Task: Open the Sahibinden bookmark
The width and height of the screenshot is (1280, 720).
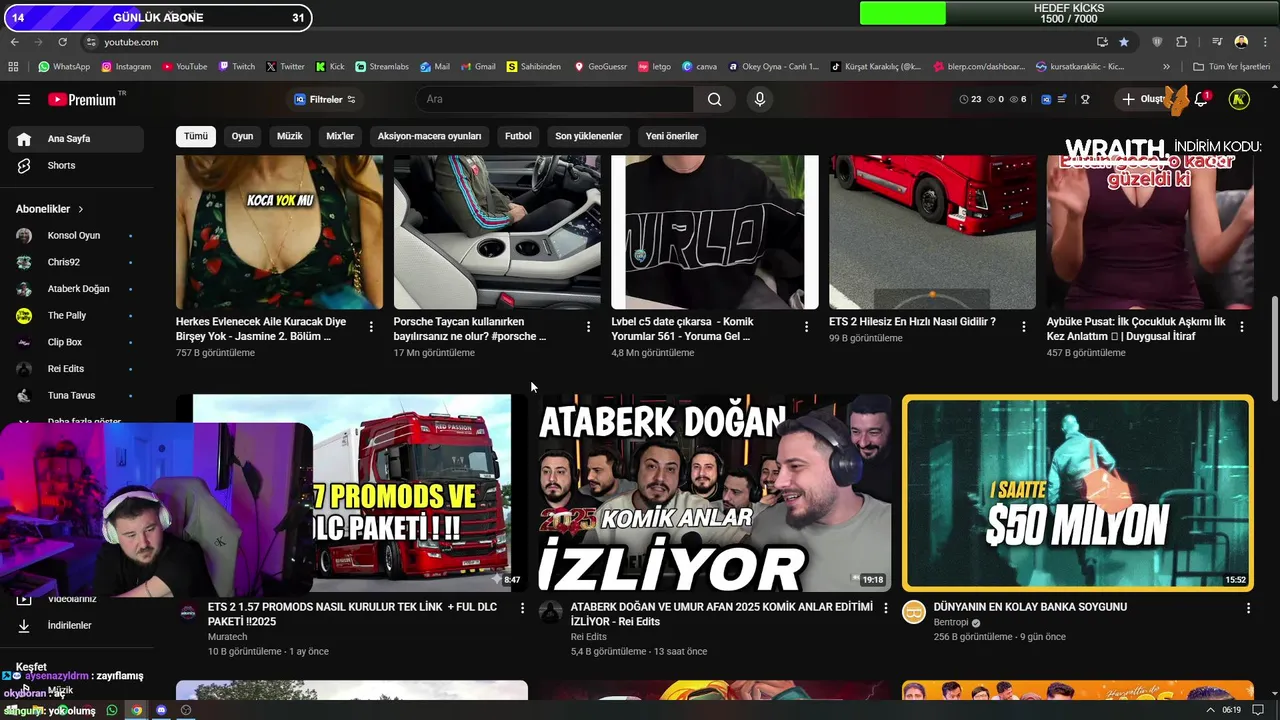Action: [x=534, y=67]
